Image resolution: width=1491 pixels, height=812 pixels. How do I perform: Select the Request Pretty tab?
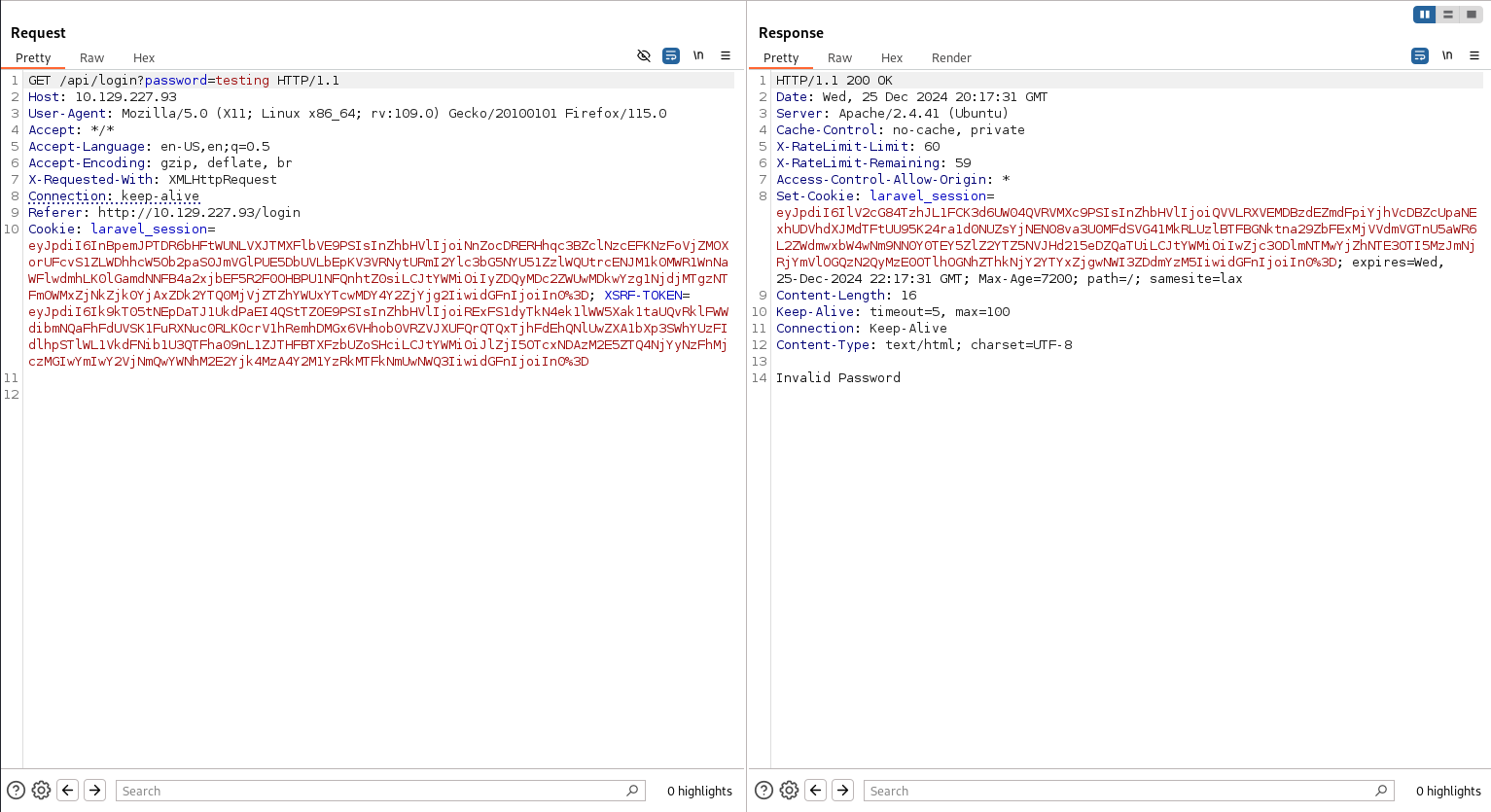coord(33,58)
